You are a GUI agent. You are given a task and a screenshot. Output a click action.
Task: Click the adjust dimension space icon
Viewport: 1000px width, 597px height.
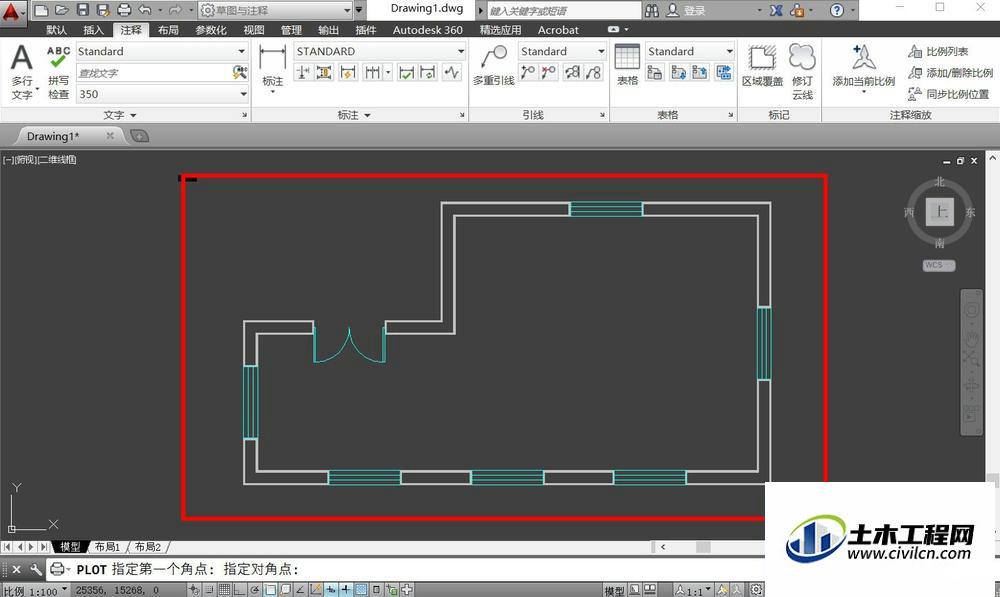coord(325,73)
